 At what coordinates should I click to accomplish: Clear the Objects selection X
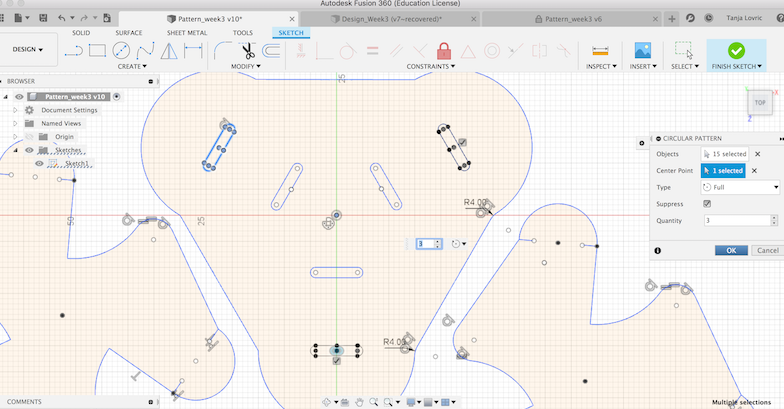point(758,154)
